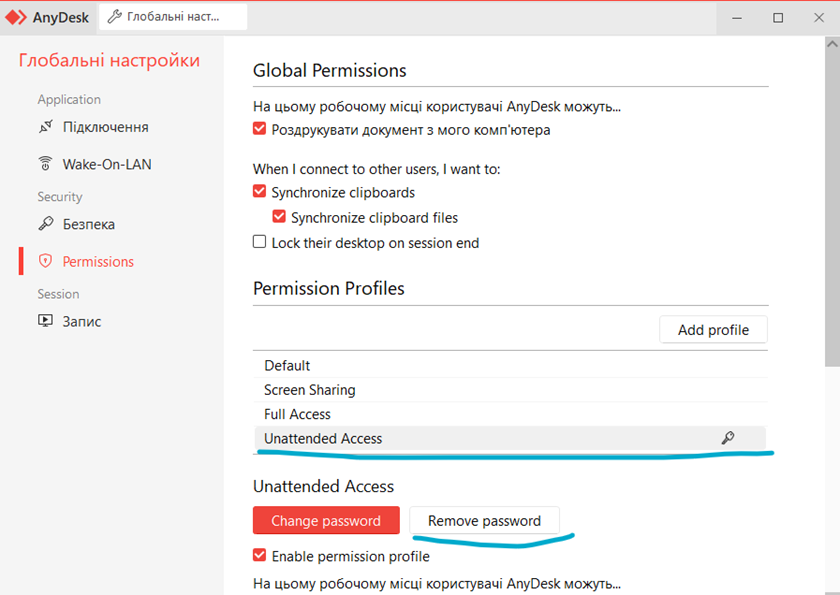The image size is (840, 595).
Task: Click the Remove password button
Action: [484, 521]
